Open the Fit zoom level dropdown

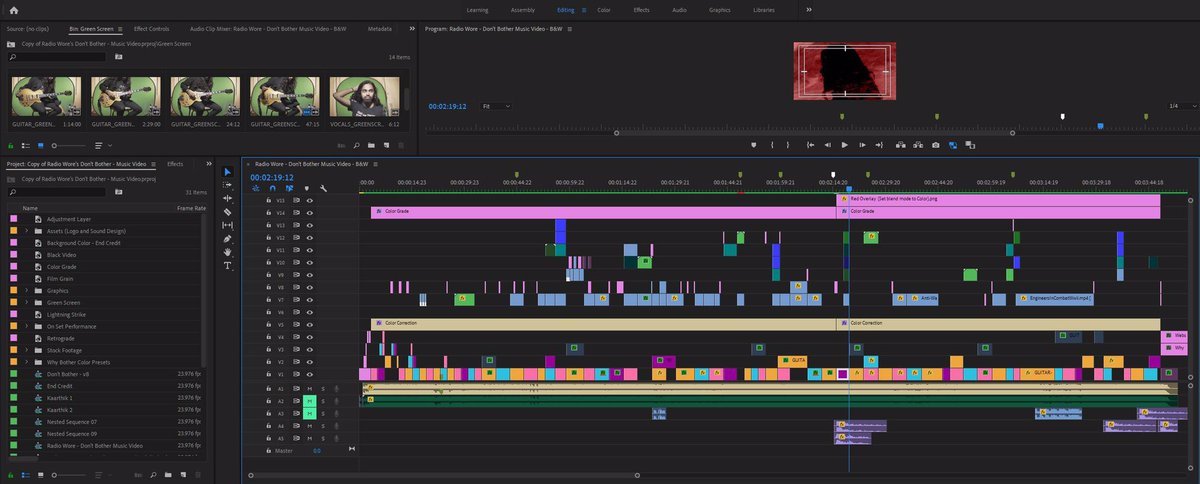coord(495,106)
